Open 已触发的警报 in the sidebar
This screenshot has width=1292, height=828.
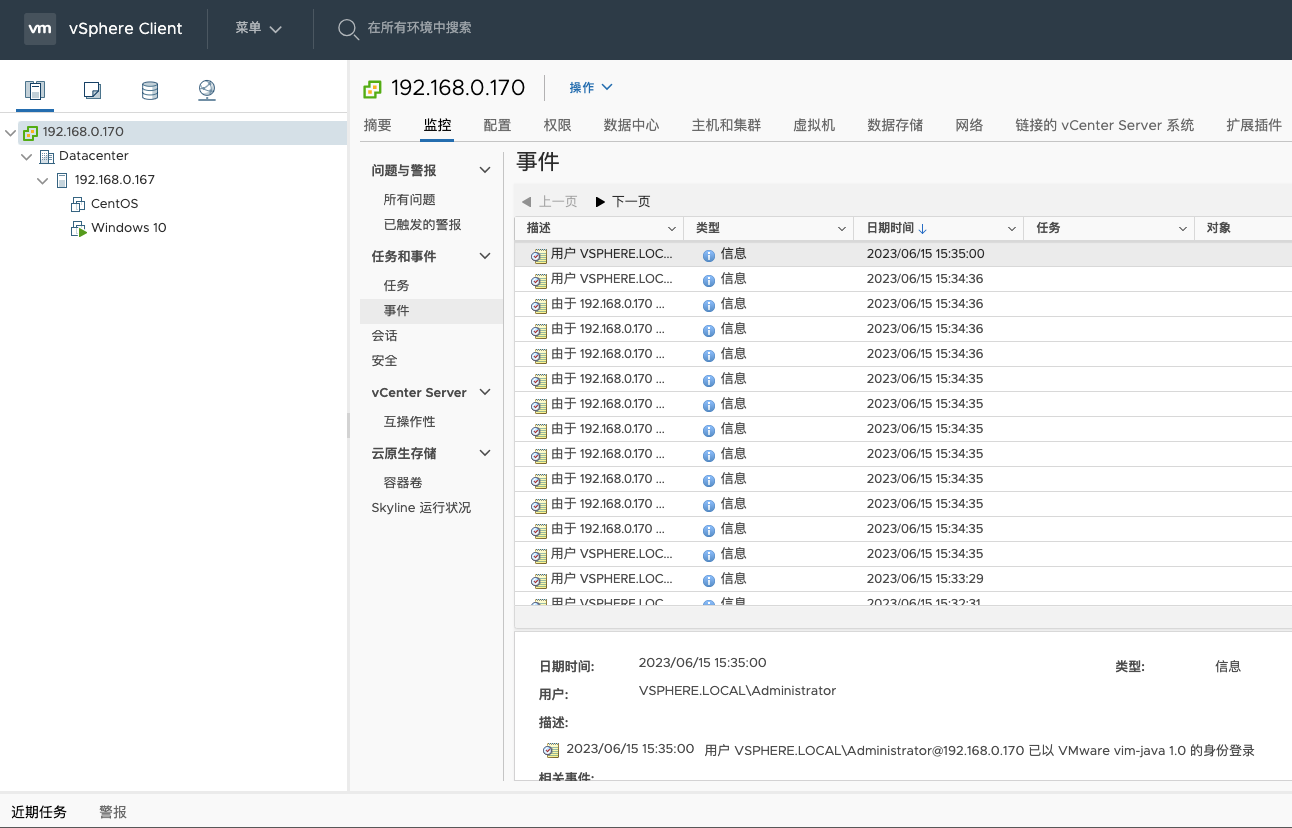click(x=422, y=225)
